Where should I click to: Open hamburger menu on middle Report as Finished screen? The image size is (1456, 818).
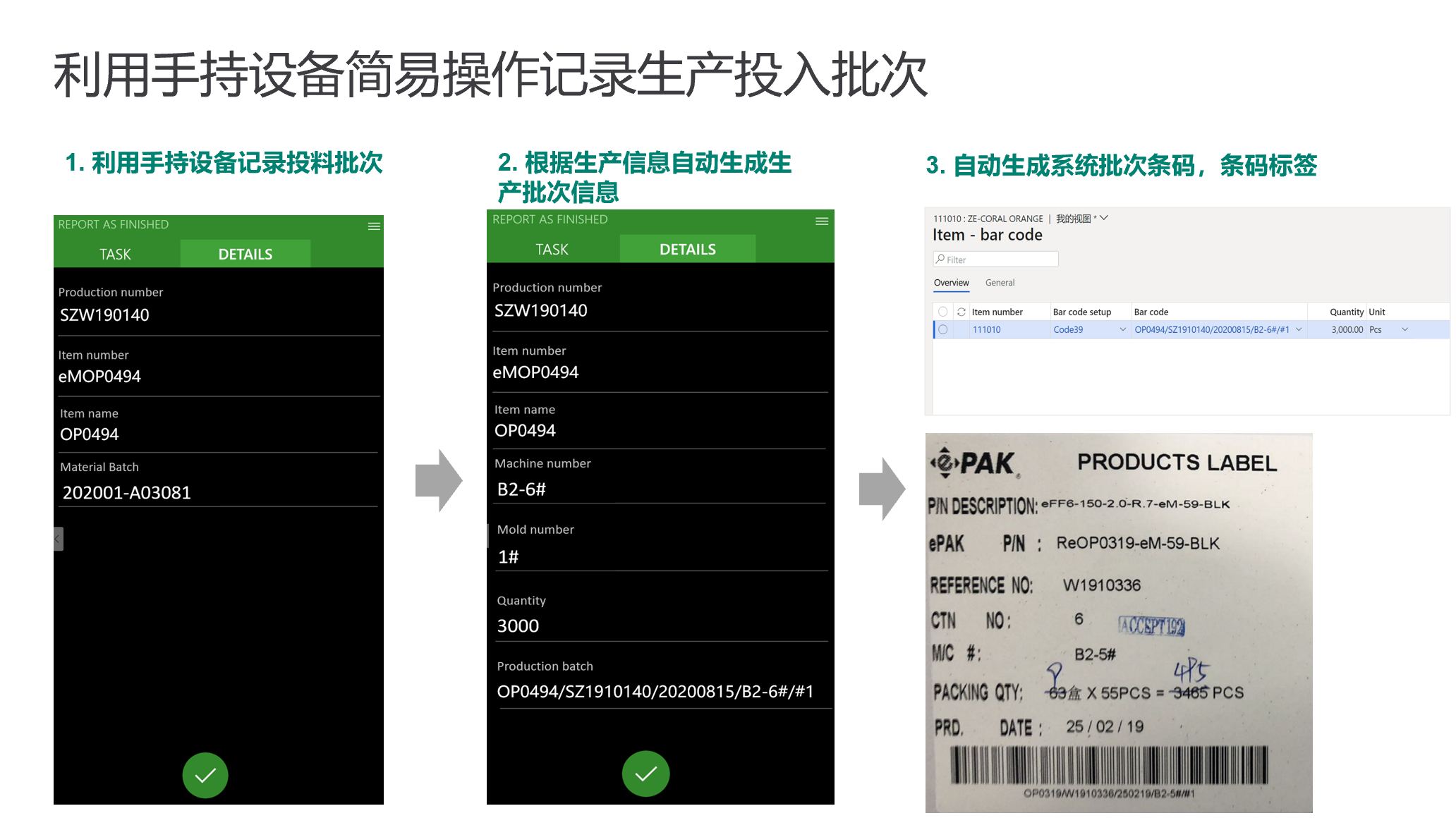(x=822, y=221)
